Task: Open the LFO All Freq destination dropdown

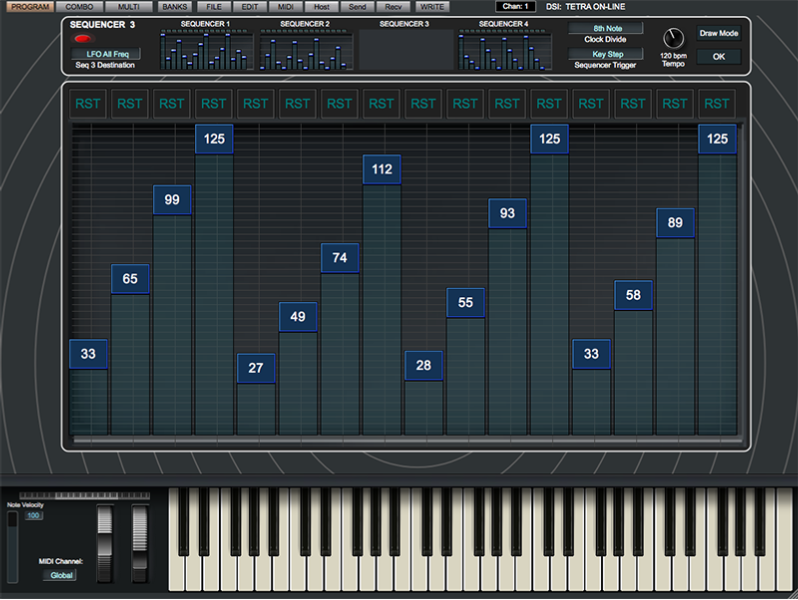Action: 107,53
